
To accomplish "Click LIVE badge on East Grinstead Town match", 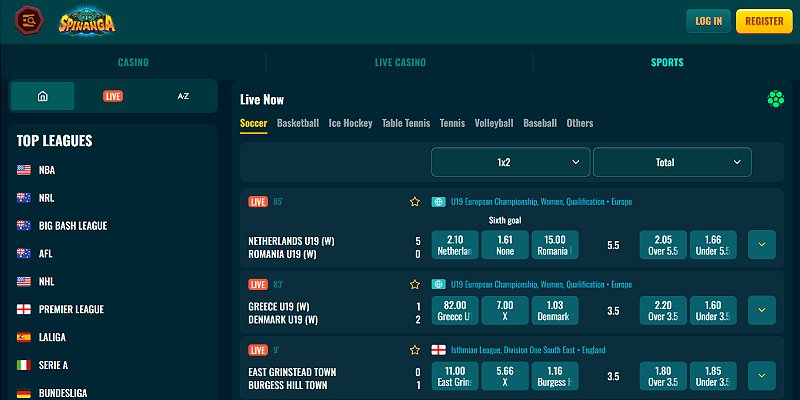I will tap(258, 350).
